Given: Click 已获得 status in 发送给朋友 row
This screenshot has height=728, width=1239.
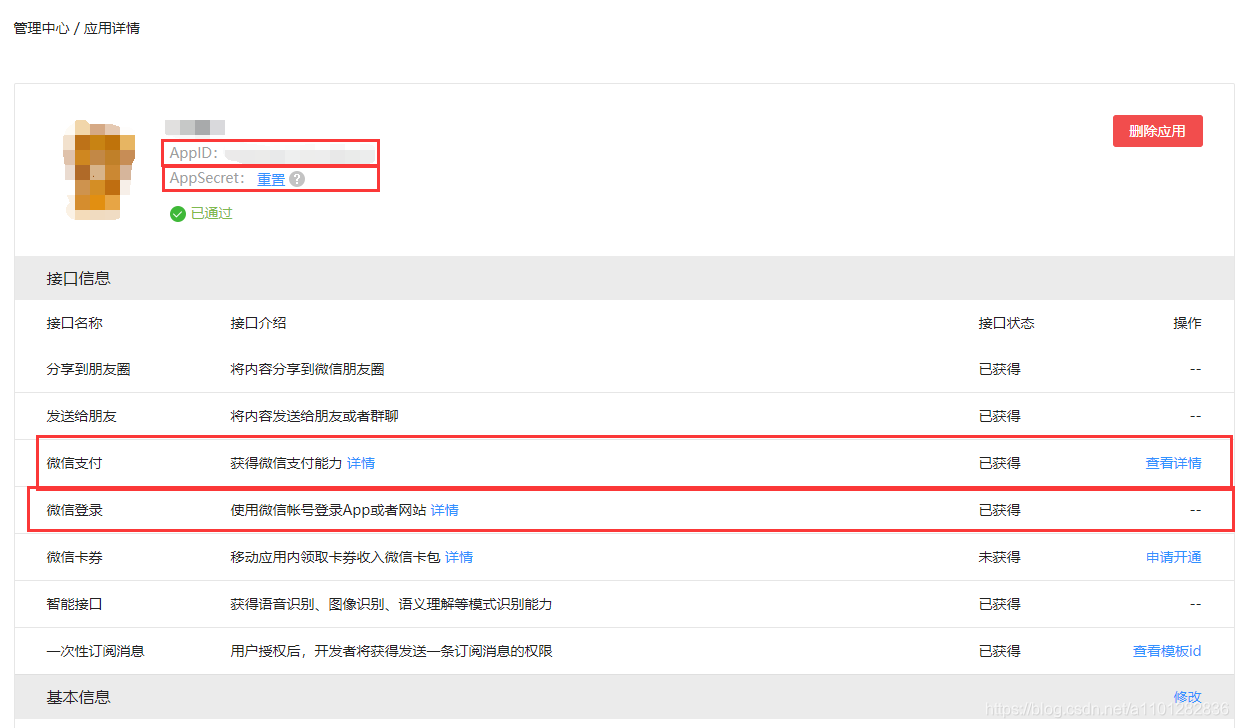Looking at the screenshot, I should click(999, 416).
